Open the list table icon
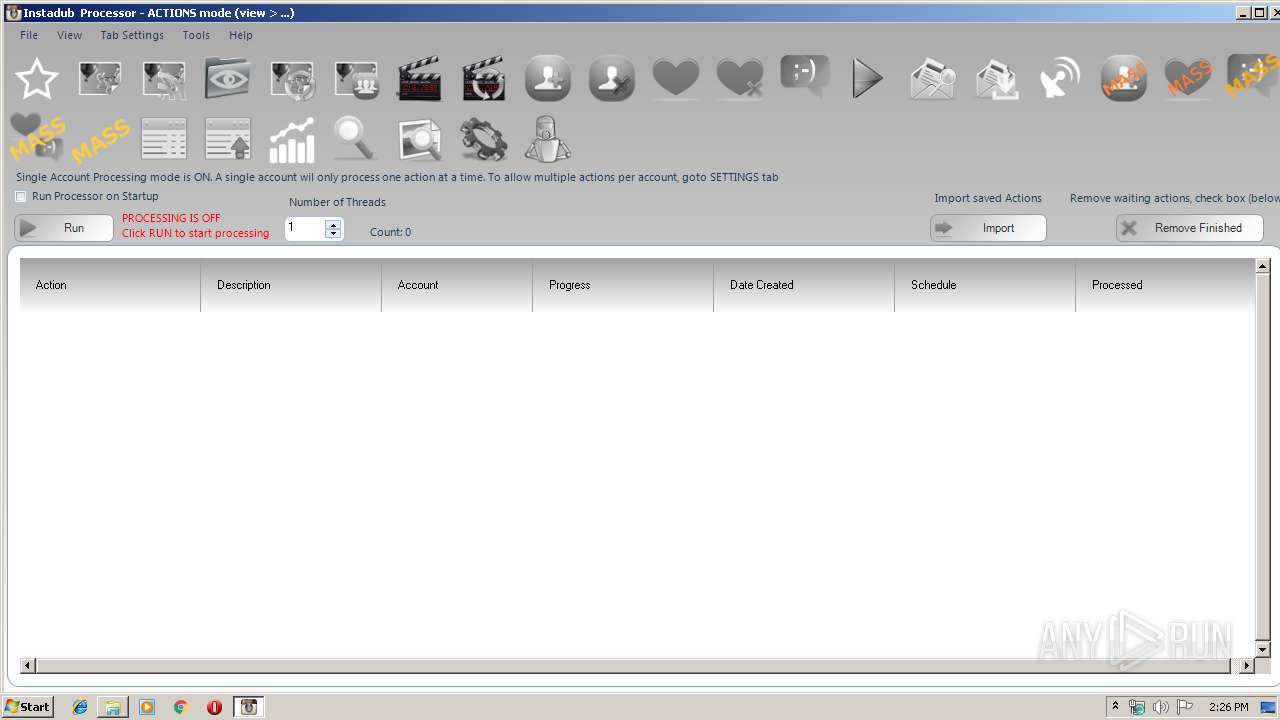 point(164,138)
